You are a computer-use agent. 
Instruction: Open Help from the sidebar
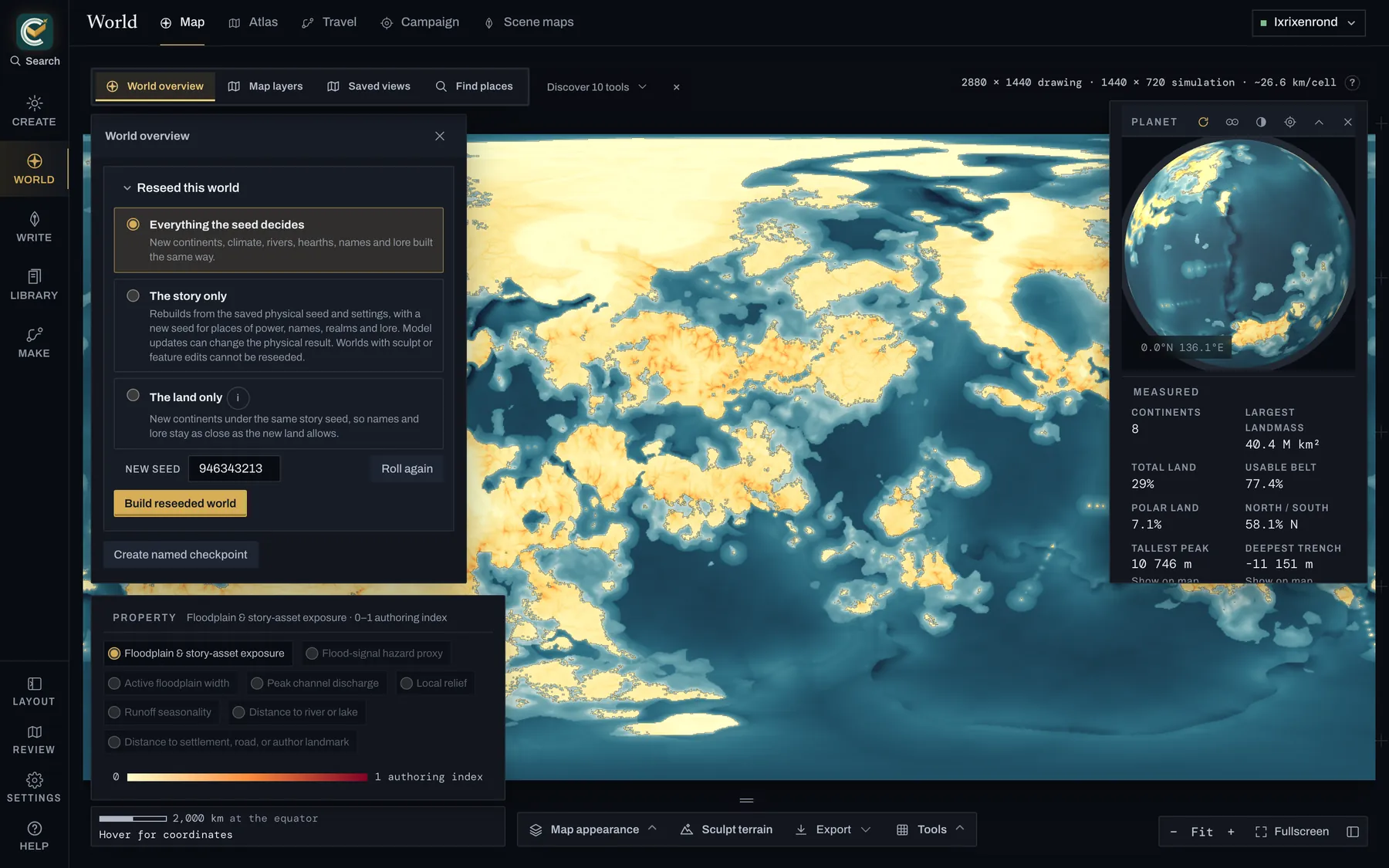pos(34,836)
